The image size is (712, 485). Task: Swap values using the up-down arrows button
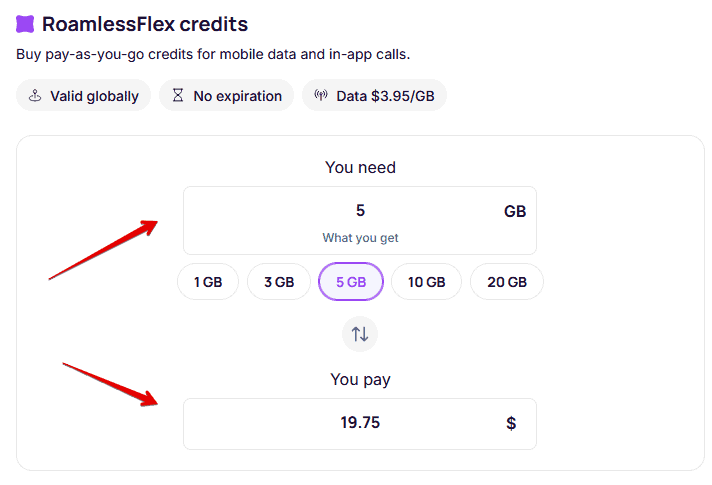(360, 334)
